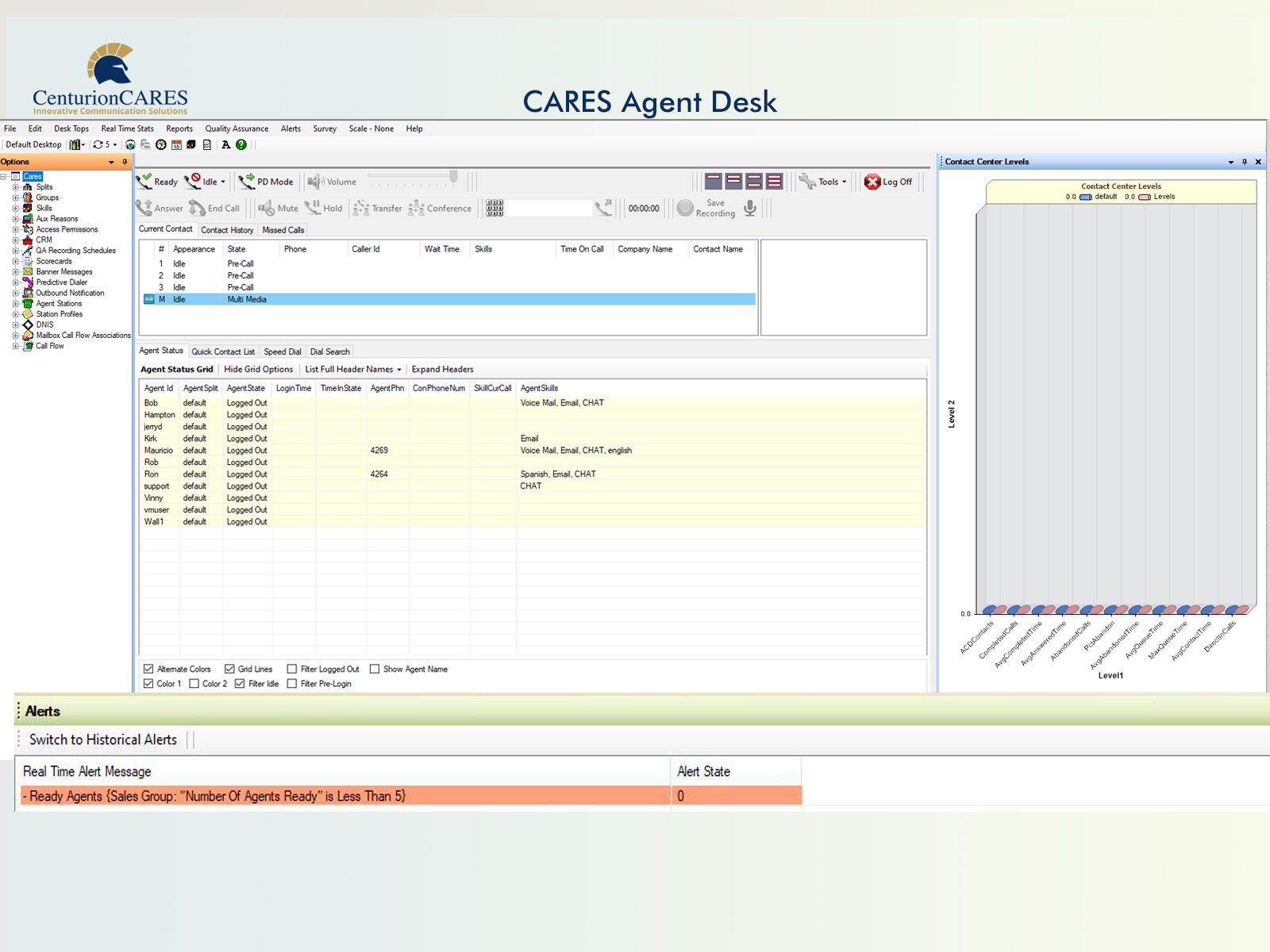This screenshot has height=952, width=1270.
Task: Open the Reports menu
Action: 179,129
